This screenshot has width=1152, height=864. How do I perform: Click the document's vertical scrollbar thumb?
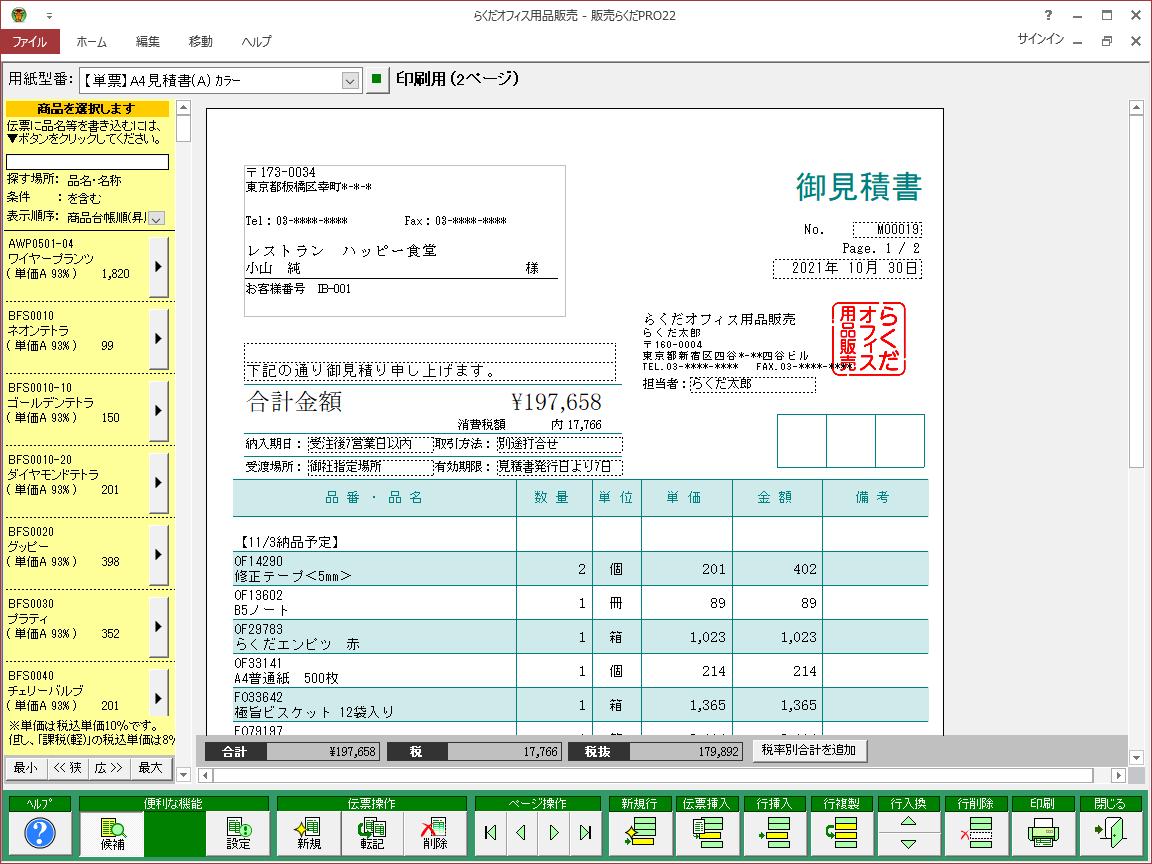pos(1136,291)
